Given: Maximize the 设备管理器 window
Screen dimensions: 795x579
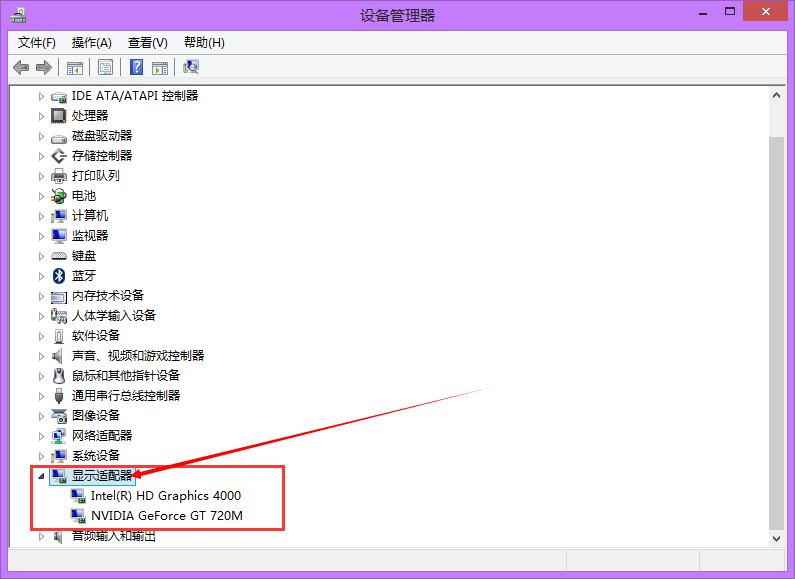Looking at the screenshot, I should tap(730, 12).
